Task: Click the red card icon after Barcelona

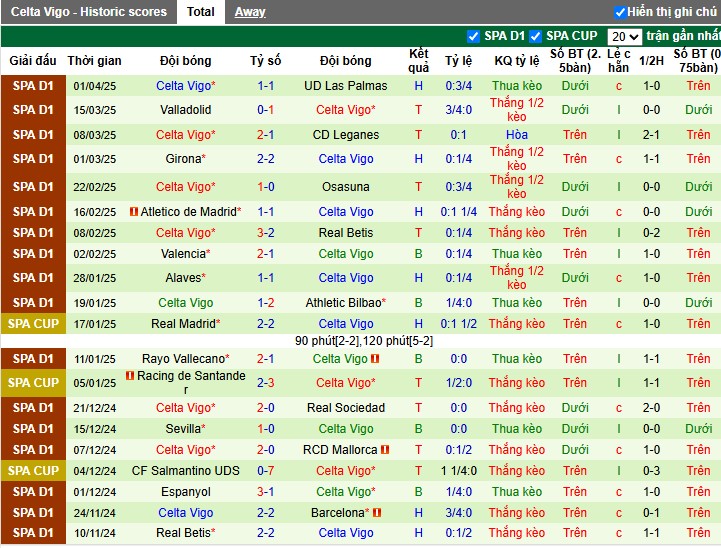Action: [377, 512]
